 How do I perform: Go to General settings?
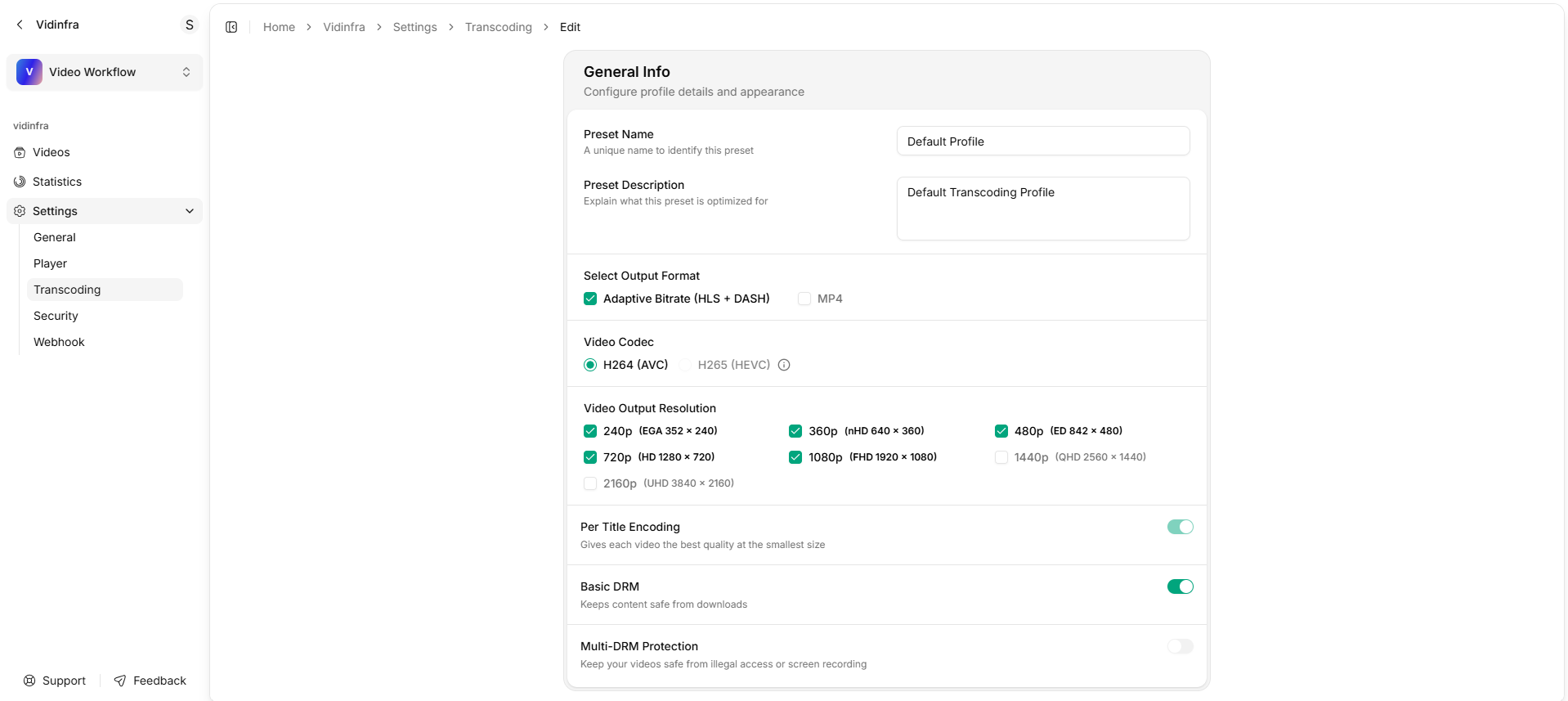point(105,237)
